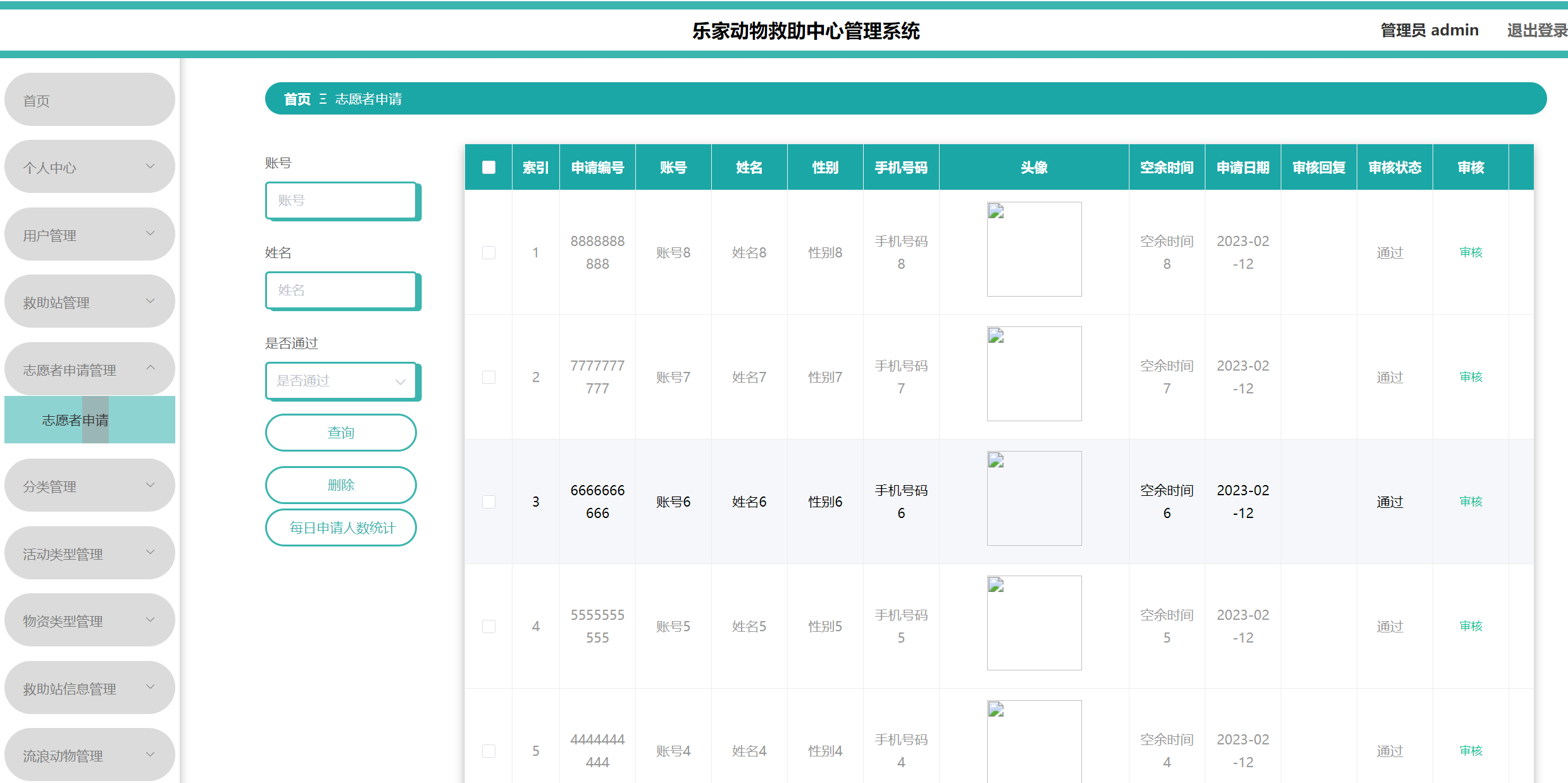Screen dimensions: 1568x783
Task: Click avatar thumbnail in 账号6 row
Action: point(1034,498)
